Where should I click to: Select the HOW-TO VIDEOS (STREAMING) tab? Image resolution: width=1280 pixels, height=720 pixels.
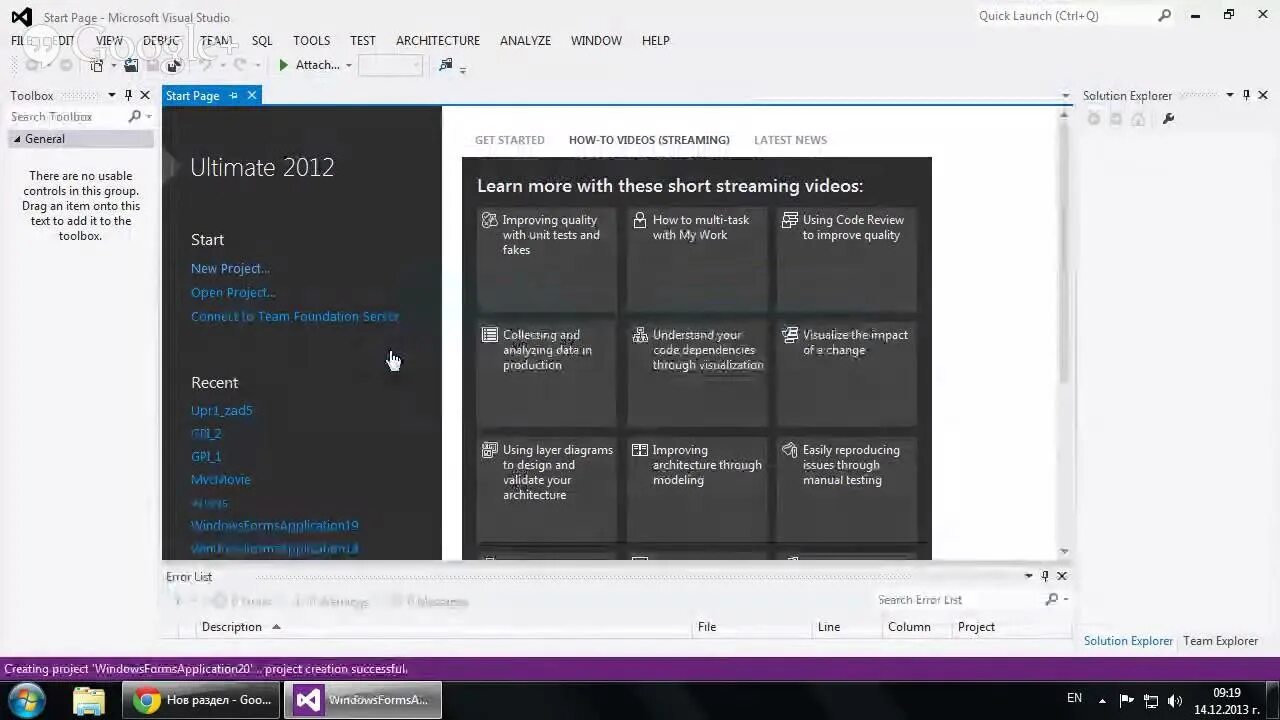pos(649,140)
